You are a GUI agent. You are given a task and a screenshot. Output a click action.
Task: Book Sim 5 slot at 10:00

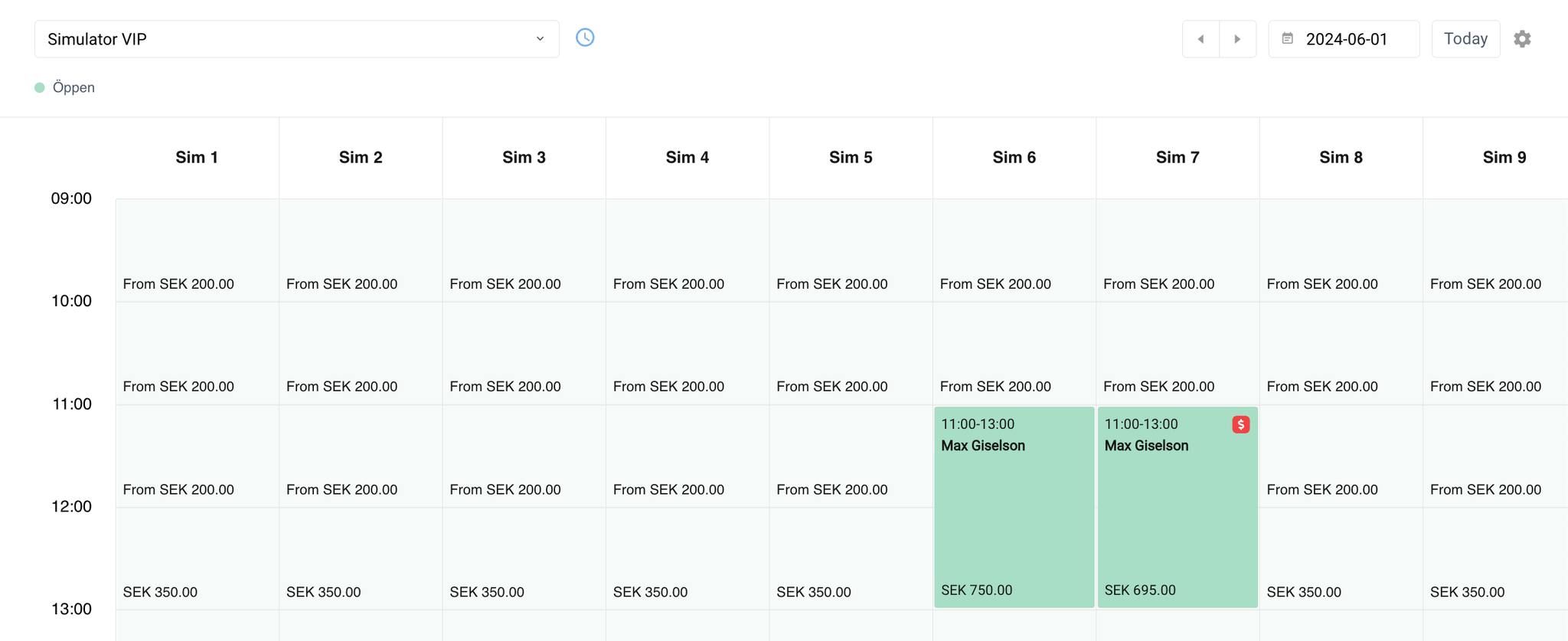(851, 353)
